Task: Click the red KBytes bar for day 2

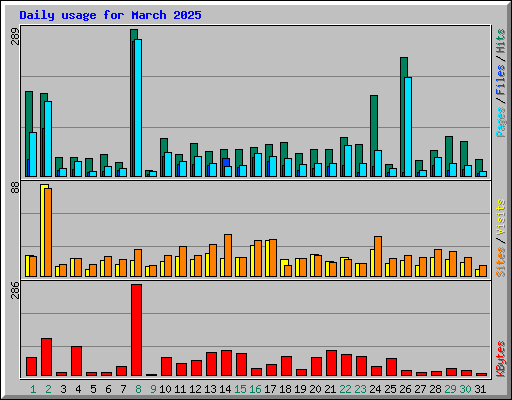Action: click(46, 357)
